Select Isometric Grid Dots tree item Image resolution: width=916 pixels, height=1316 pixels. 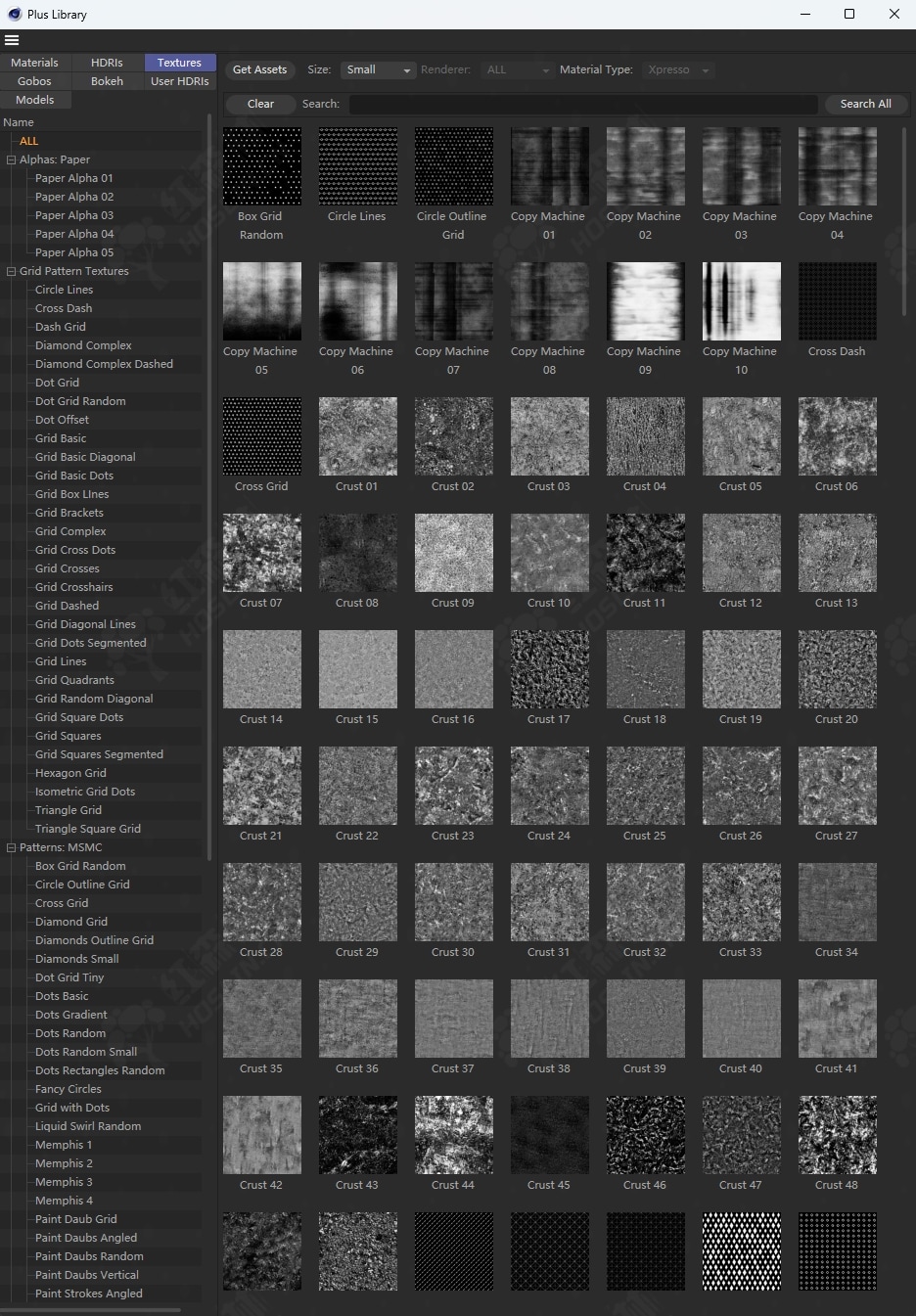point(85,792)
